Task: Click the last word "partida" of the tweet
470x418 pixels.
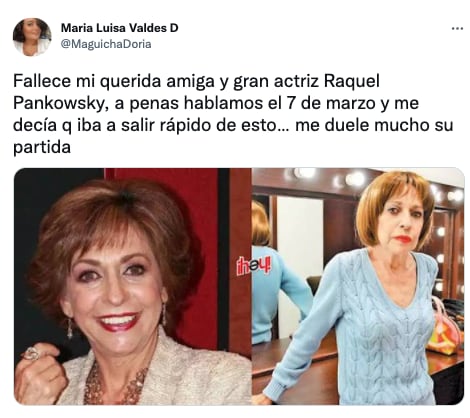Action: point(42,147)
